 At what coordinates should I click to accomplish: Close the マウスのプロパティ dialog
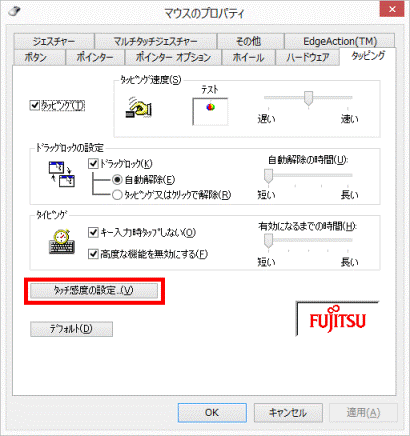(x=392, y=9)
